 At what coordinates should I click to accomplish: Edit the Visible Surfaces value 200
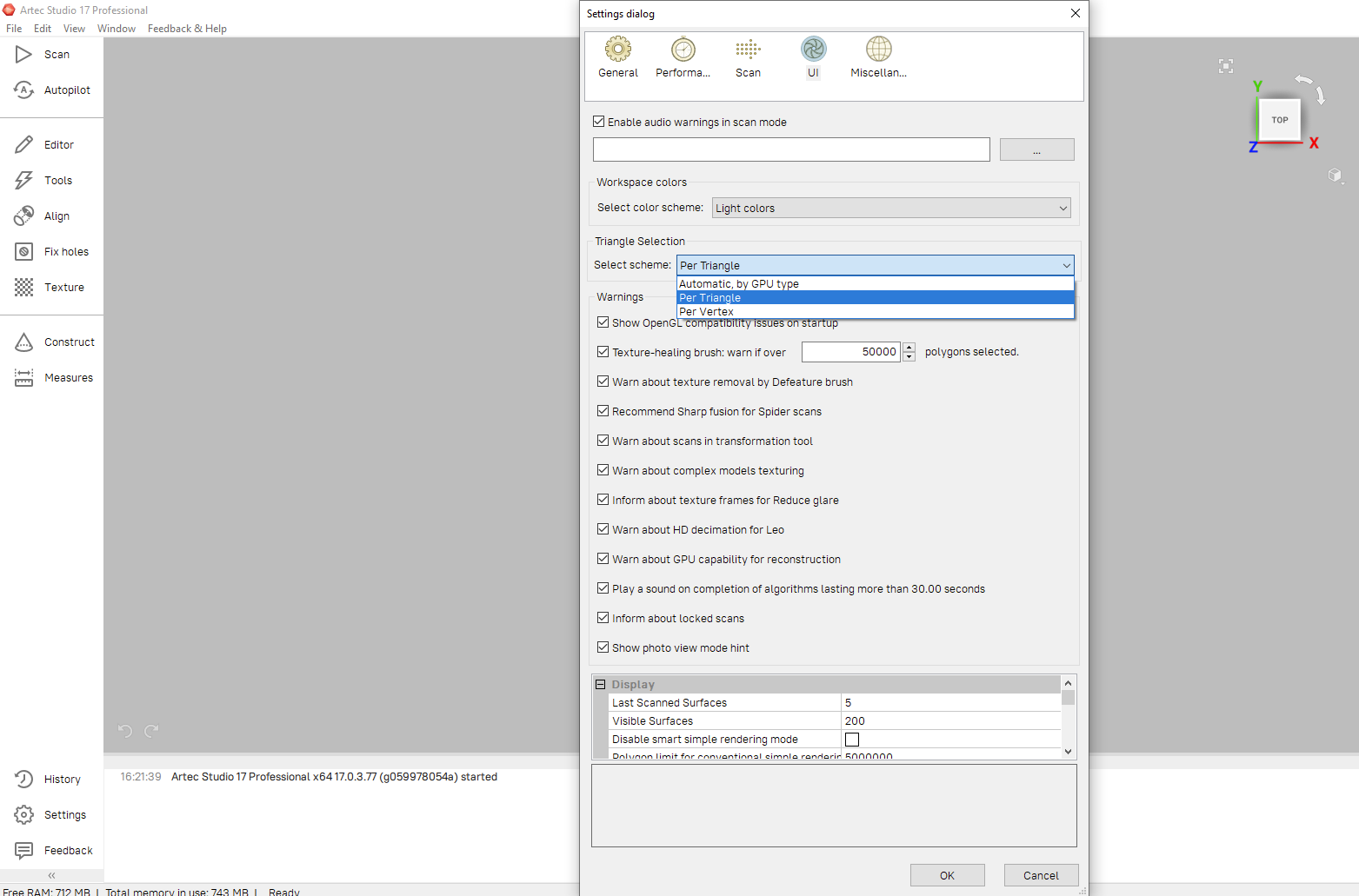point(950,721)
